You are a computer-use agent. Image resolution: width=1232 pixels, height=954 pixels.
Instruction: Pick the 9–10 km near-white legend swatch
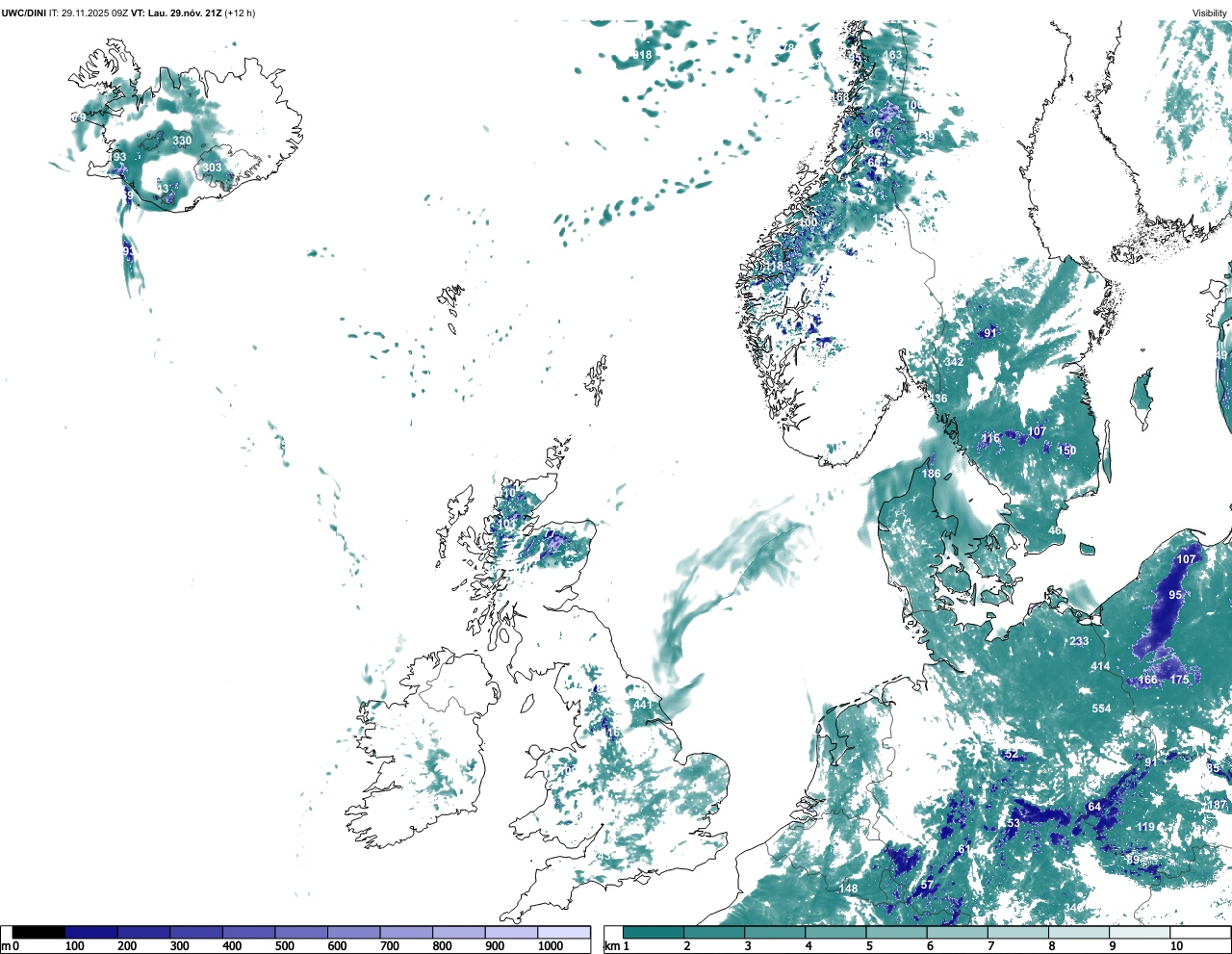(x=1141, y=932)
